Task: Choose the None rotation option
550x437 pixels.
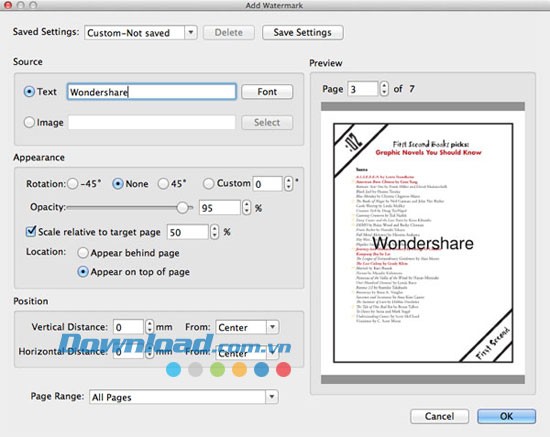Action: [118, 184]
